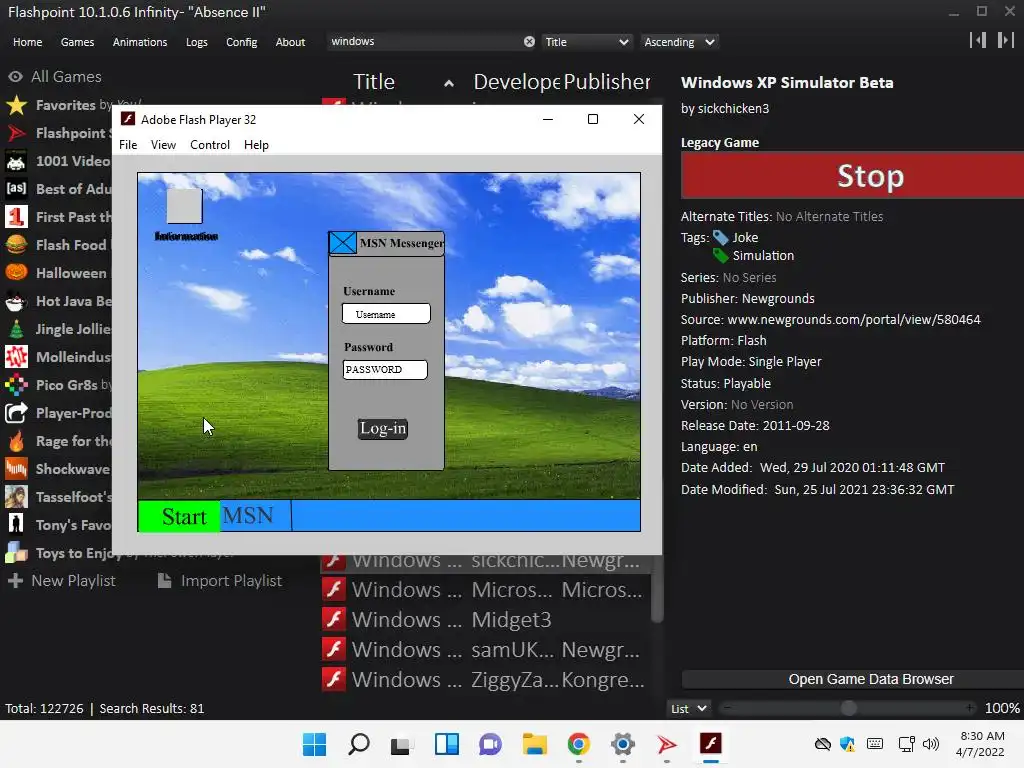Screen dimensions: 1024x768
Task: Select the Windows row by samUK...
Action: pos(485,649)
